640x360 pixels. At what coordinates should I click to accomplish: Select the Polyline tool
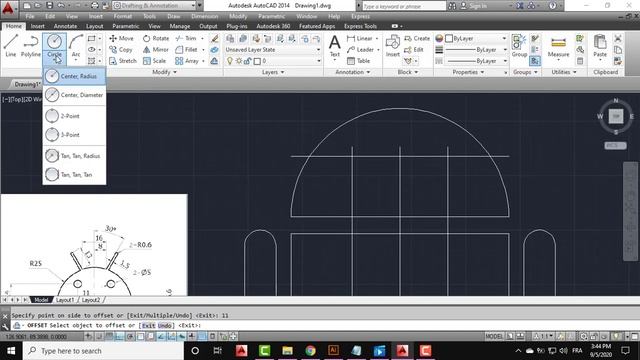click(x=31, y=45)
